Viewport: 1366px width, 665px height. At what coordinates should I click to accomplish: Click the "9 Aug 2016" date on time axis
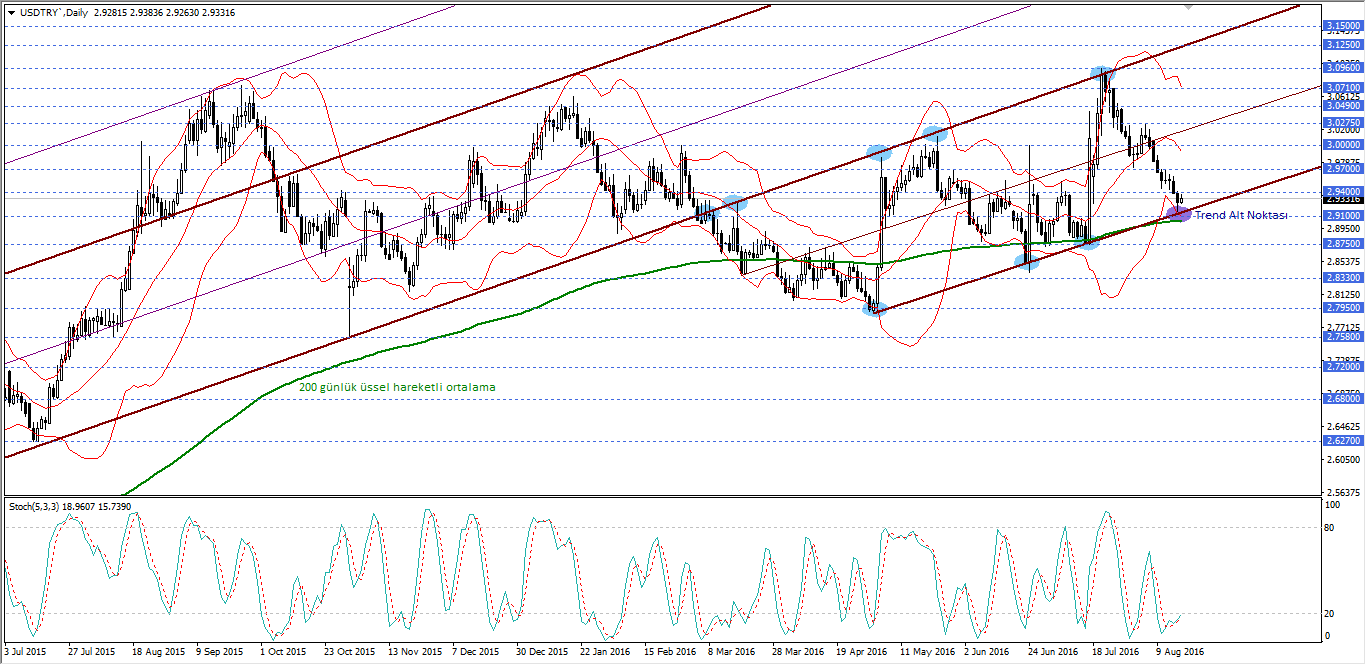point(1181,651)
